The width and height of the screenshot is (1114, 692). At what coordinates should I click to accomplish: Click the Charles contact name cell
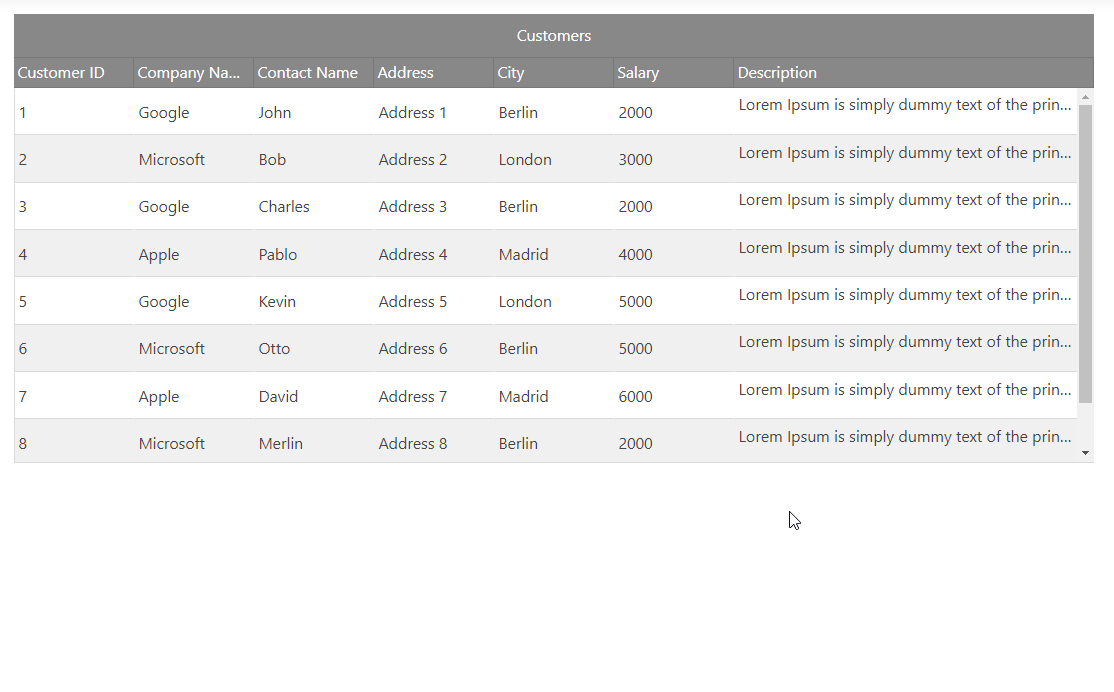click(284, 207)
